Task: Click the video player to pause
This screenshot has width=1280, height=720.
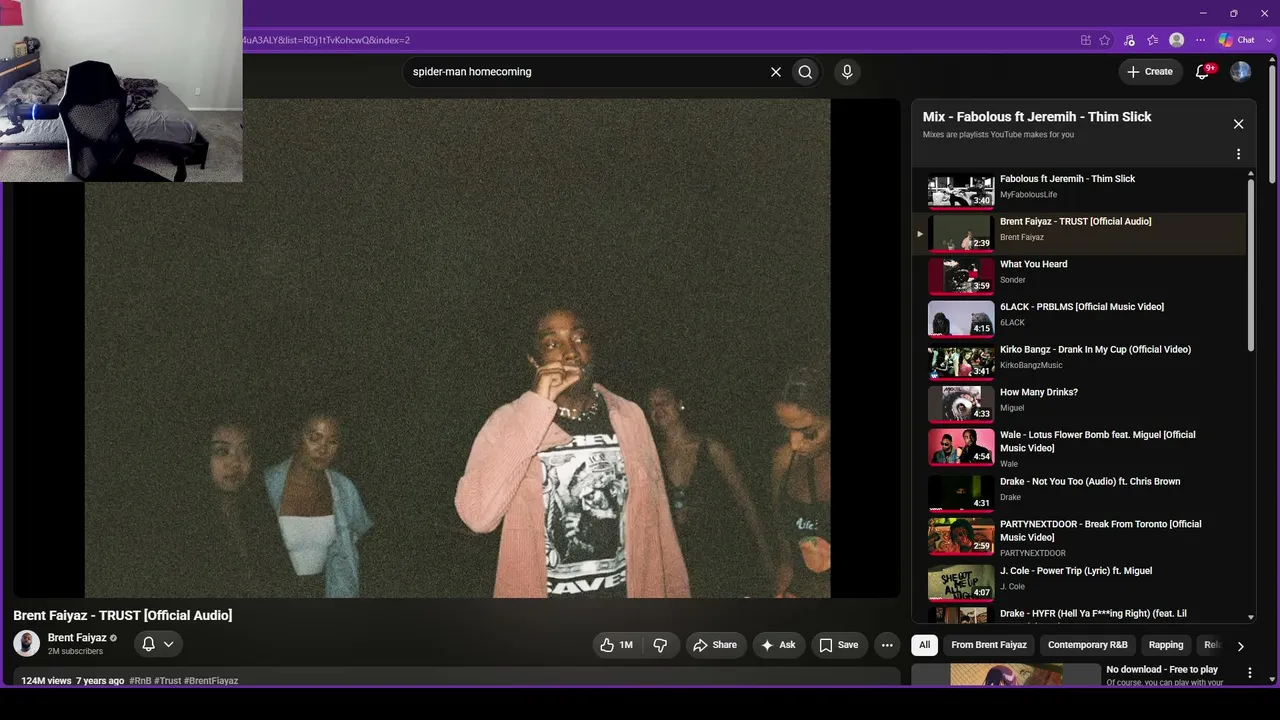Action: pos(457,348)
